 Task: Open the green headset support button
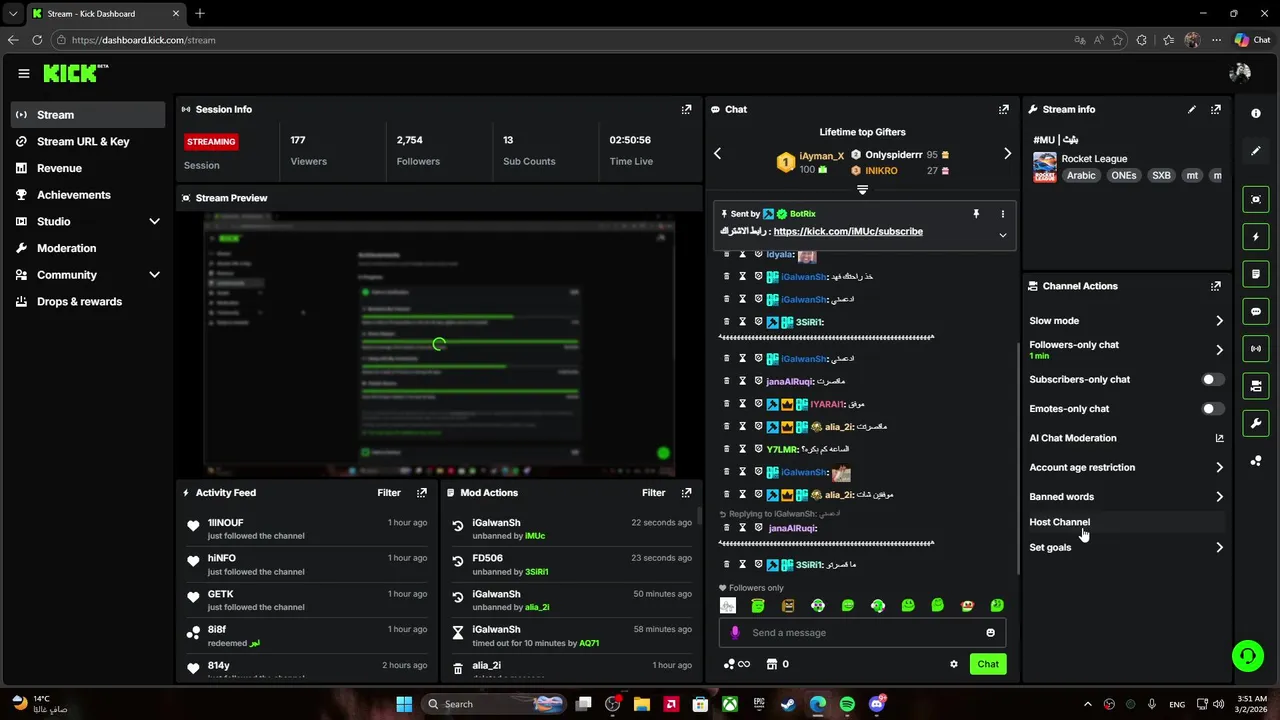click(x=1247, y=656)
